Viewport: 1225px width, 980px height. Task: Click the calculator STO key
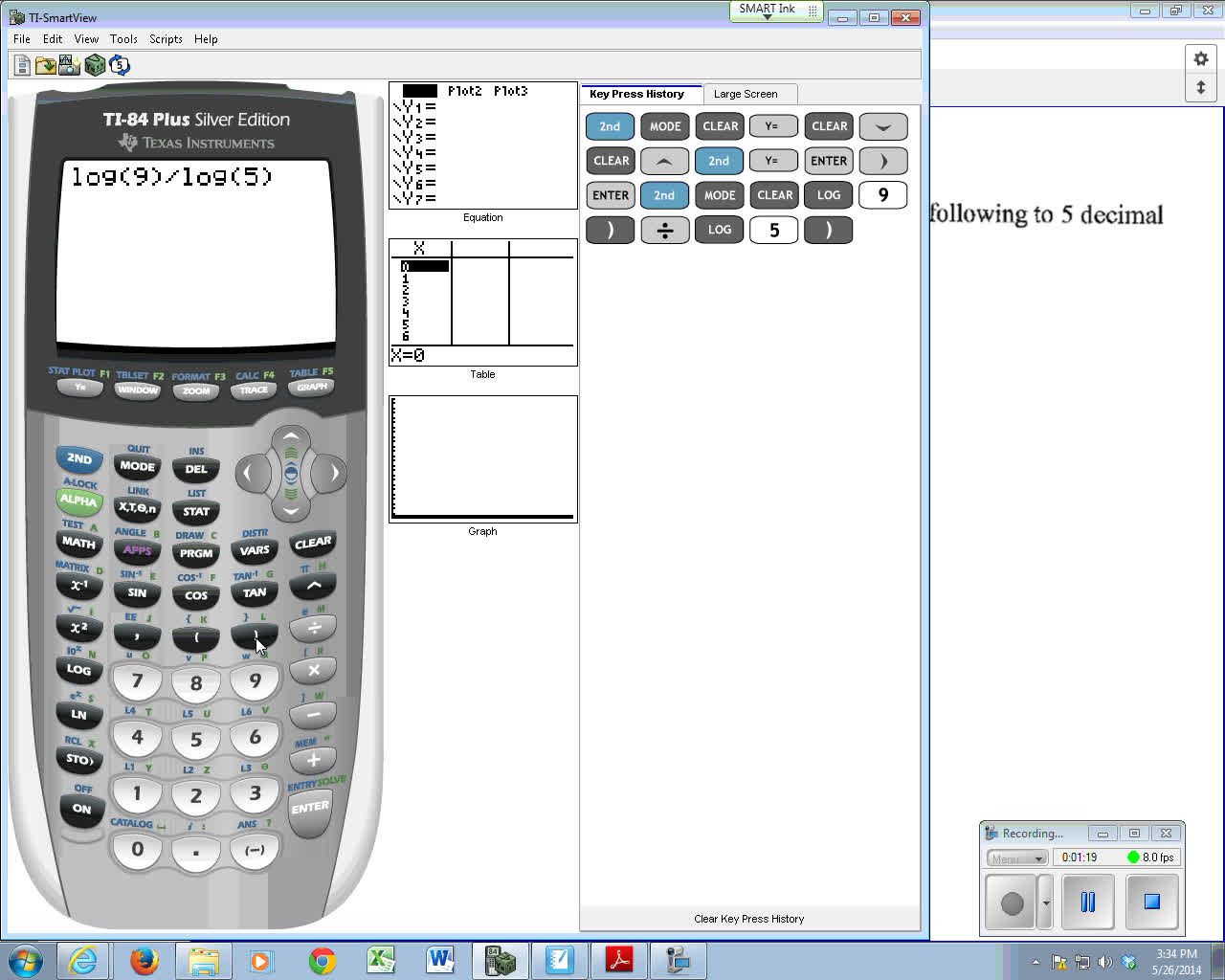(x=78, y=760)
